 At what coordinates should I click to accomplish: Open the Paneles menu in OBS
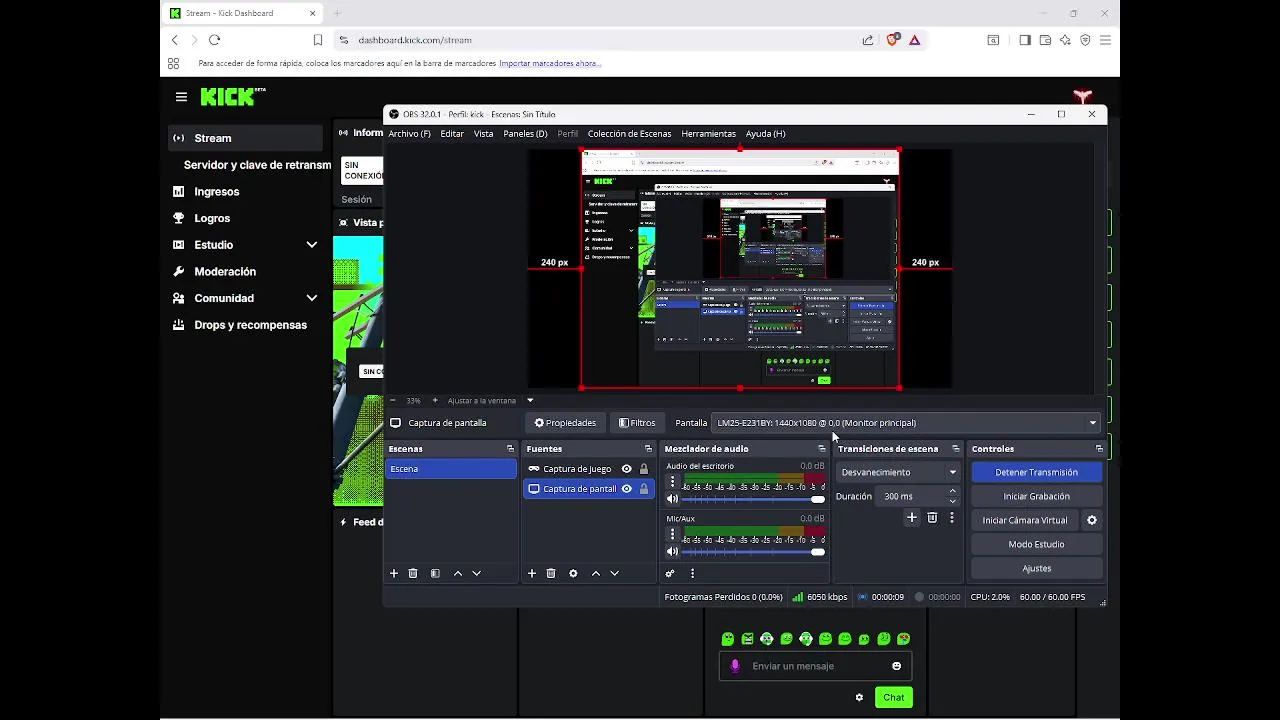(525, 133)
